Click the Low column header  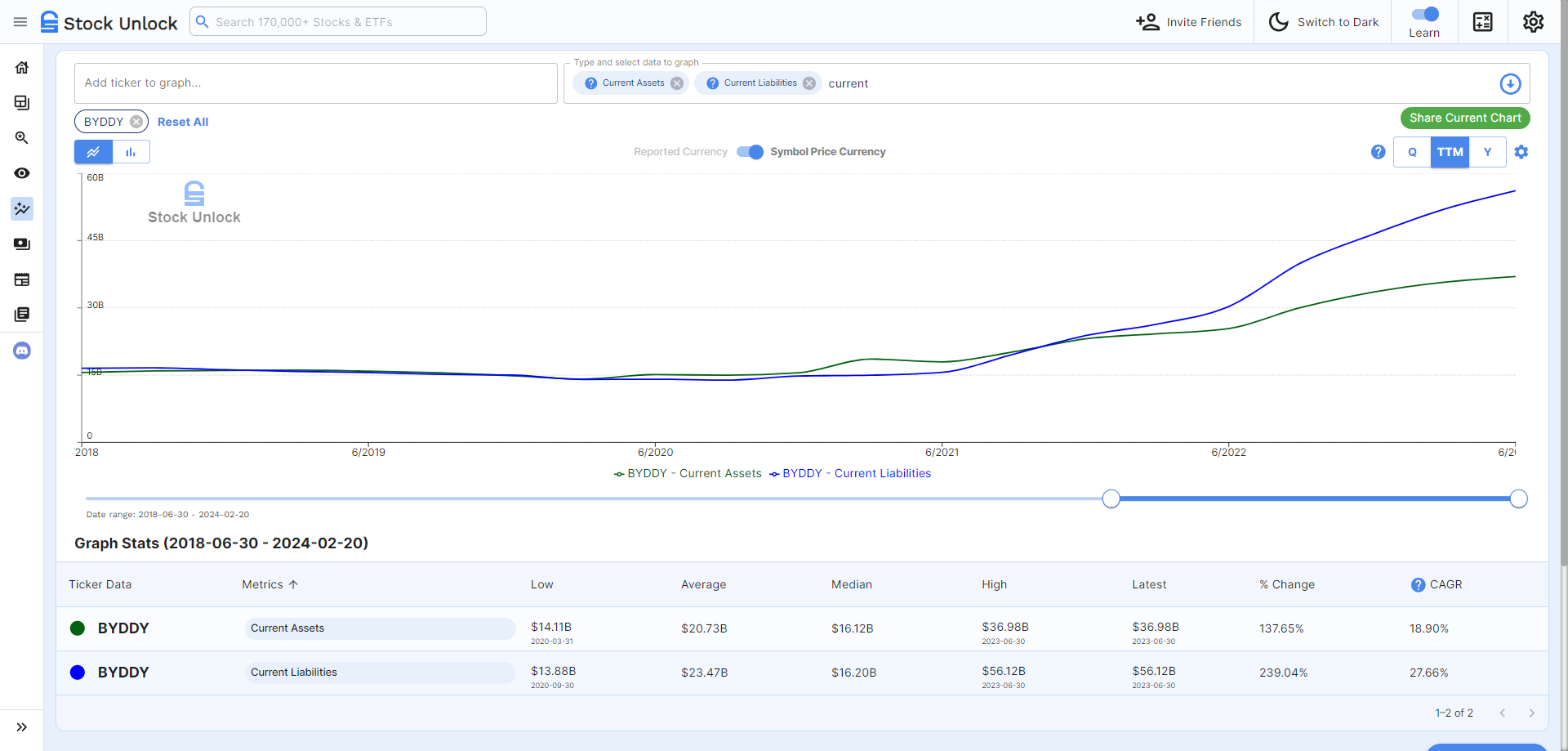click(x=542, y=584)
